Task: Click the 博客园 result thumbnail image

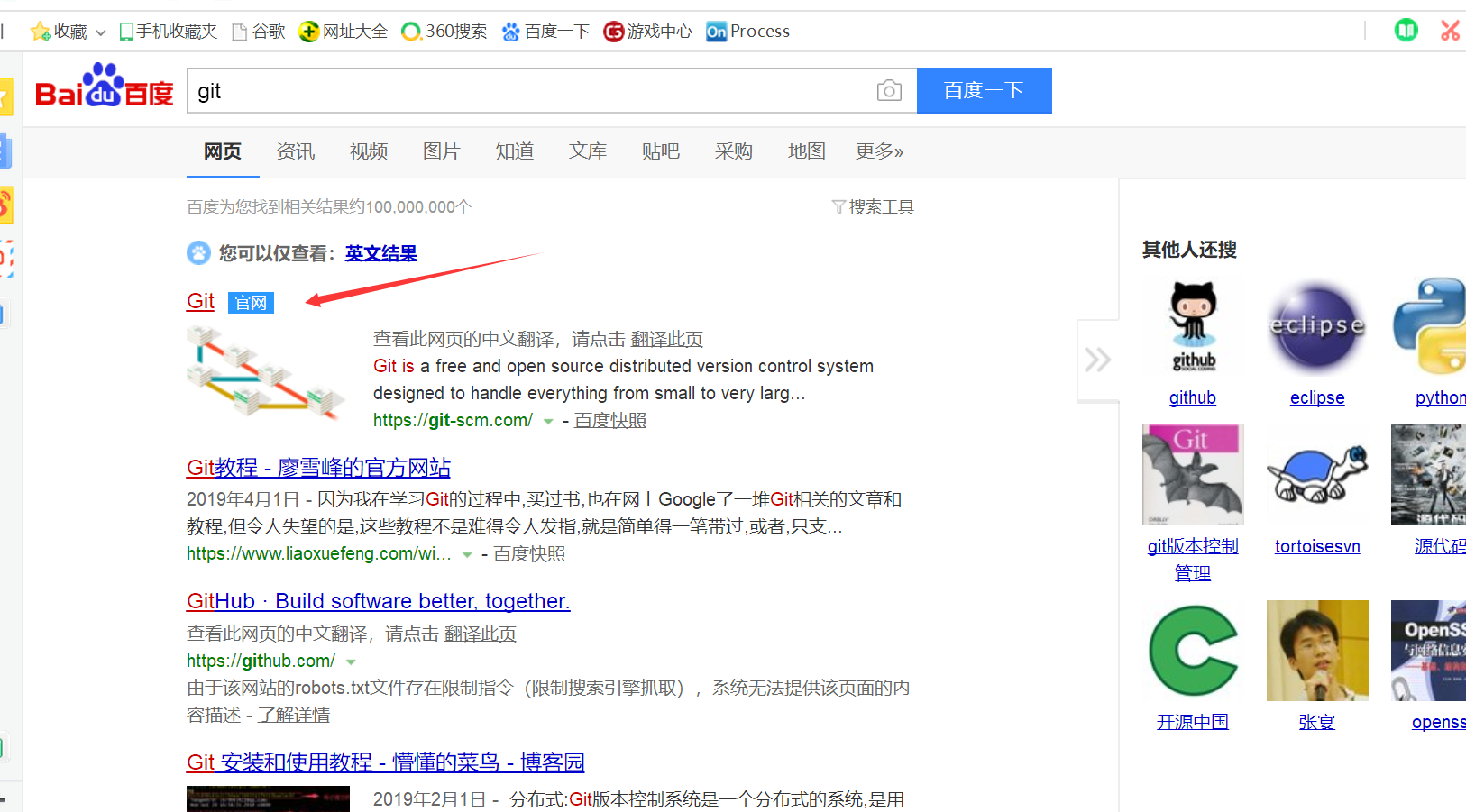Action: [268, 799]
